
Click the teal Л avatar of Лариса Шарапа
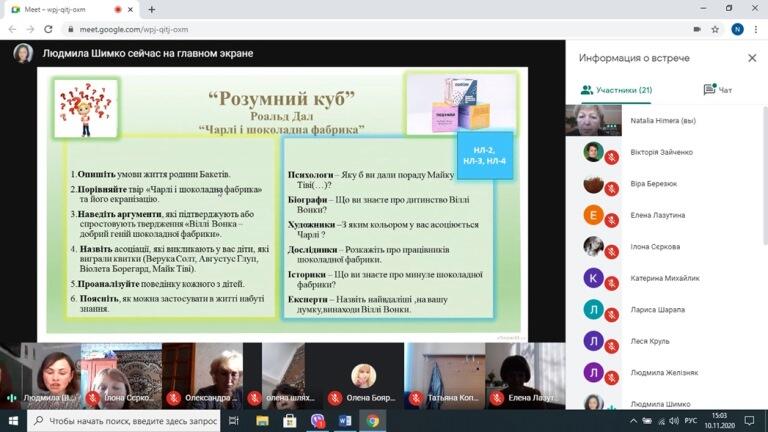(593, 310)
